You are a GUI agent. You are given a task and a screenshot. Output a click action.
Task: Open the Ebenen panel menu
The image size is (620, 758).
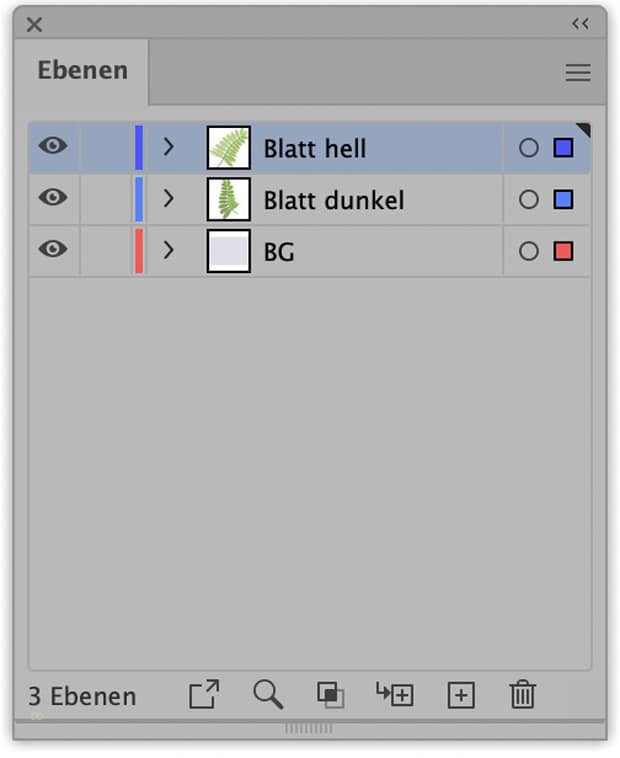coord(578,72)
